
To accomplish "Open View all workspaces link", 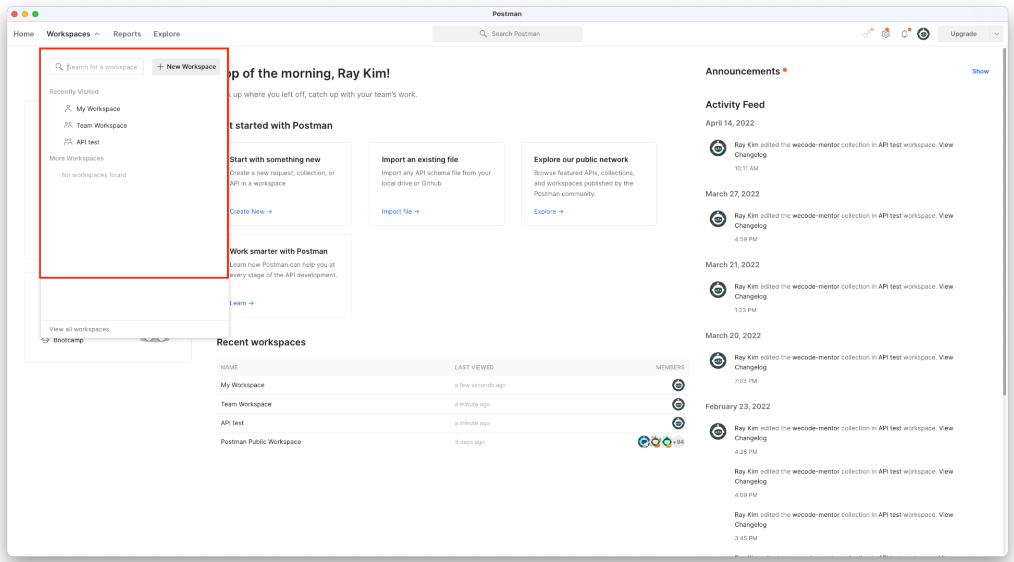I will [80, 329].
